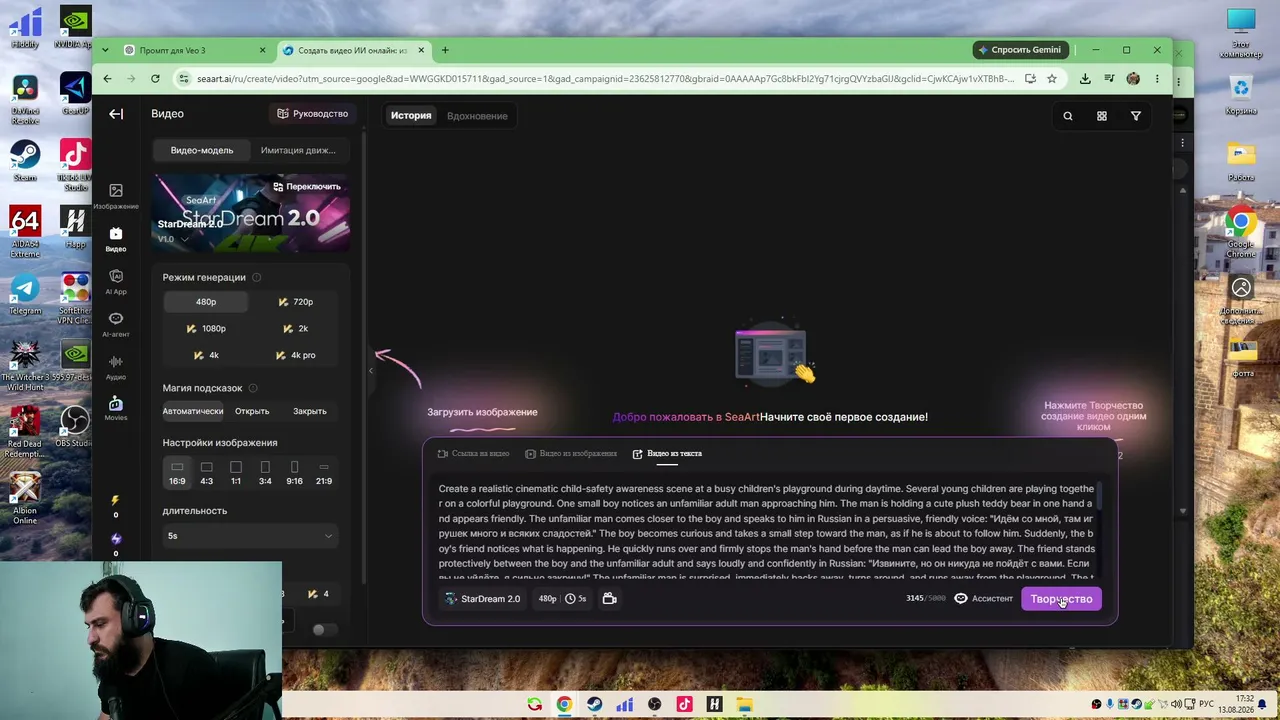Set prompt magic to Открыть

coord(252,411)
